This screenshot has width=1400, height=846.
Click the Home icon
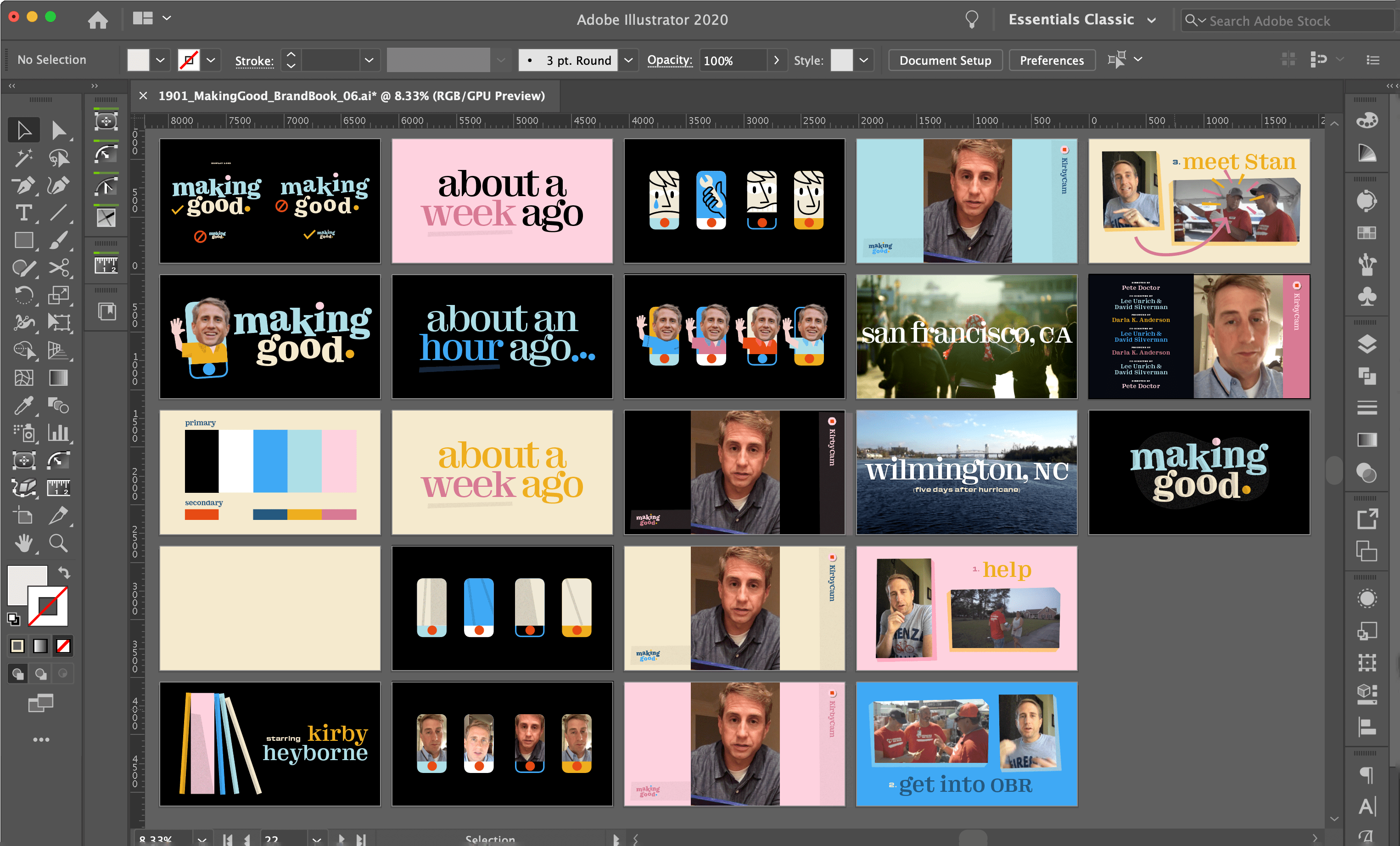click(98, 20)
